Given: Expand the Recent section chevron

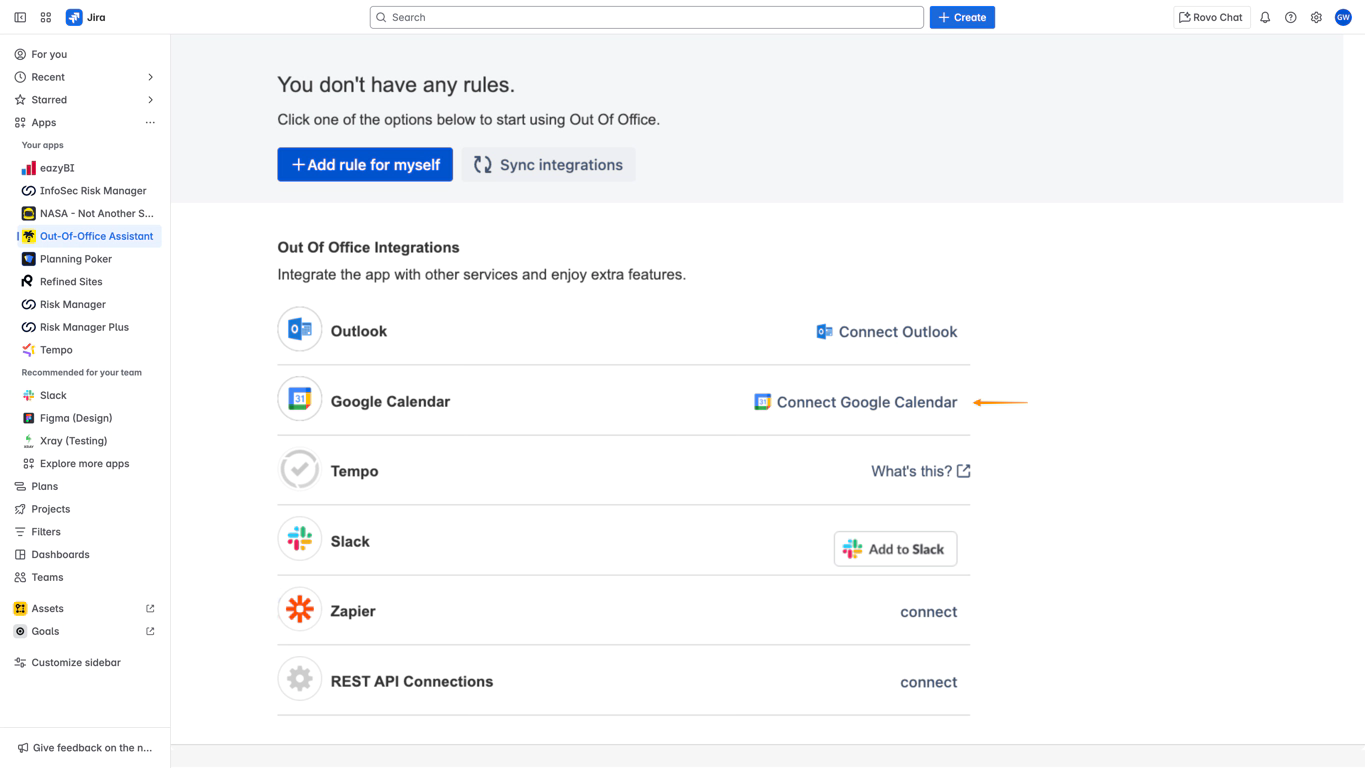Looking at the screenshot, I should [x=150, y=77].
